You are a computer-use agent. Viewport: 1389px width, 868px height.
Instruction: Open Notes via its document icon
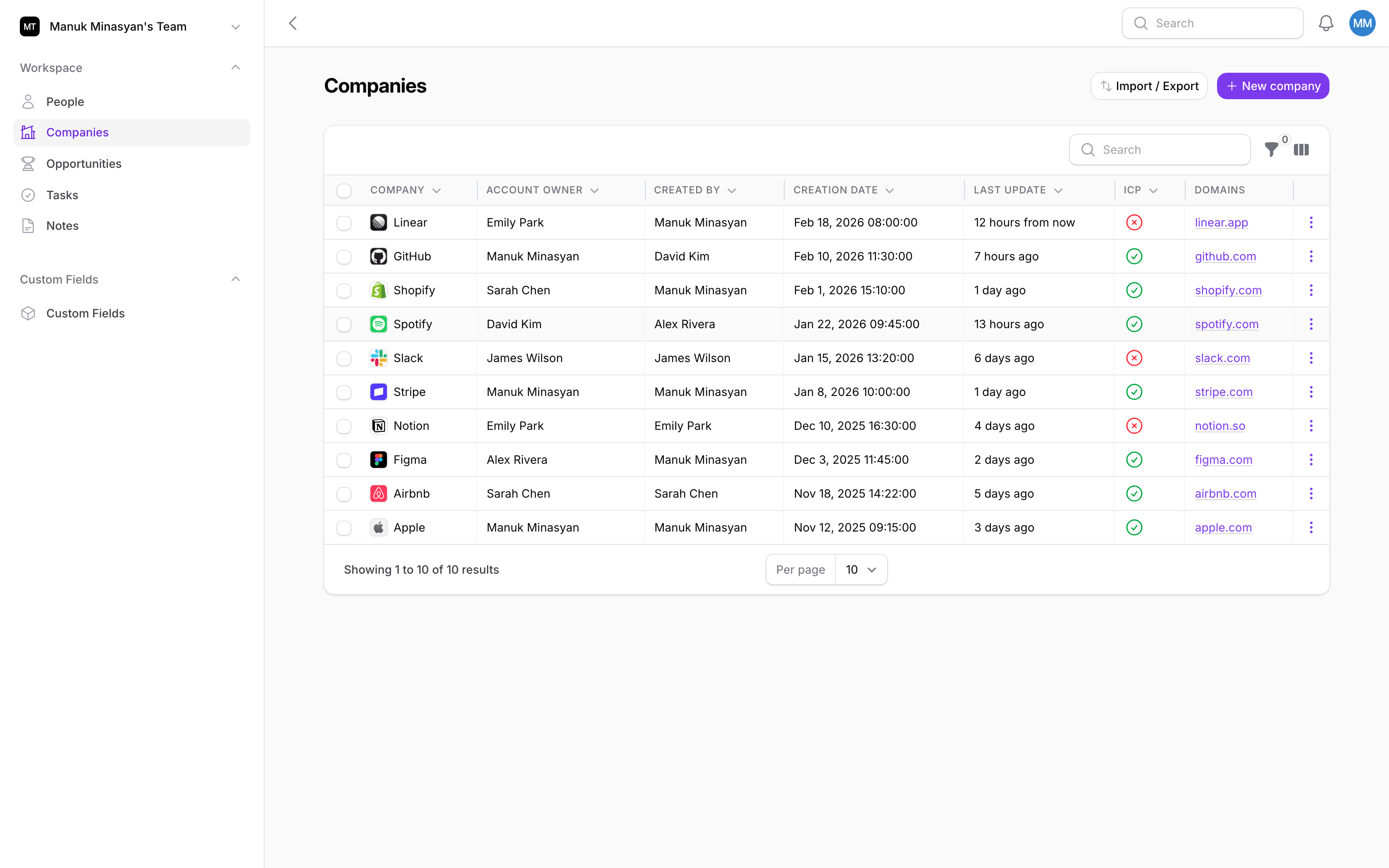coord(29,225)
